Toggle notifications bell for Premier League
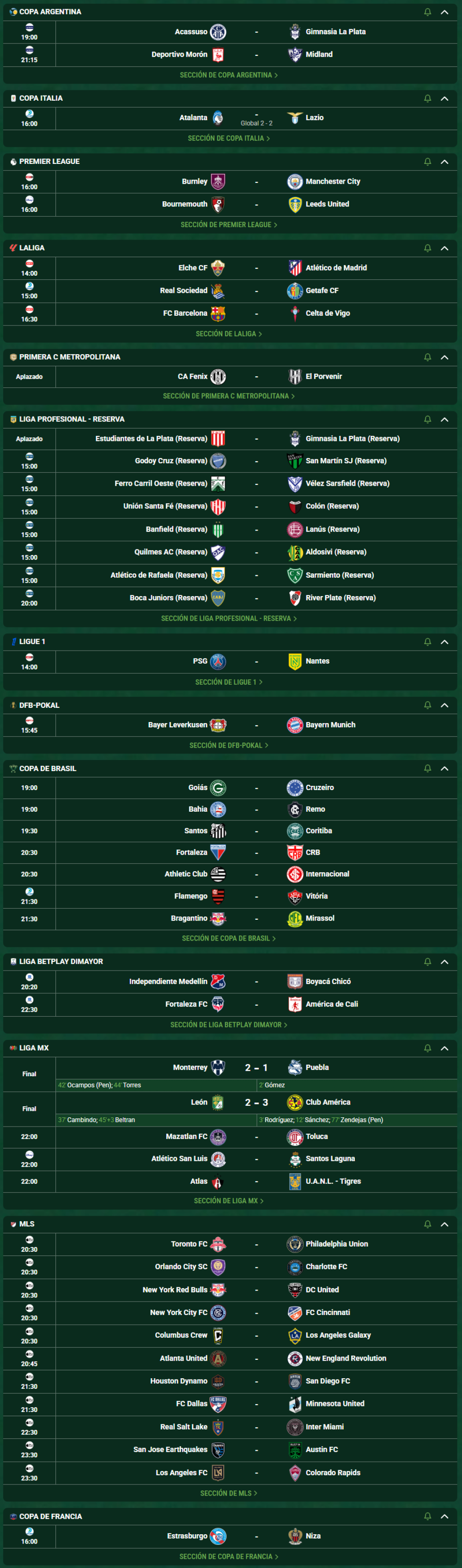Screen dimensions: 462x1568 pyautogui.click(x=427, y=162)
